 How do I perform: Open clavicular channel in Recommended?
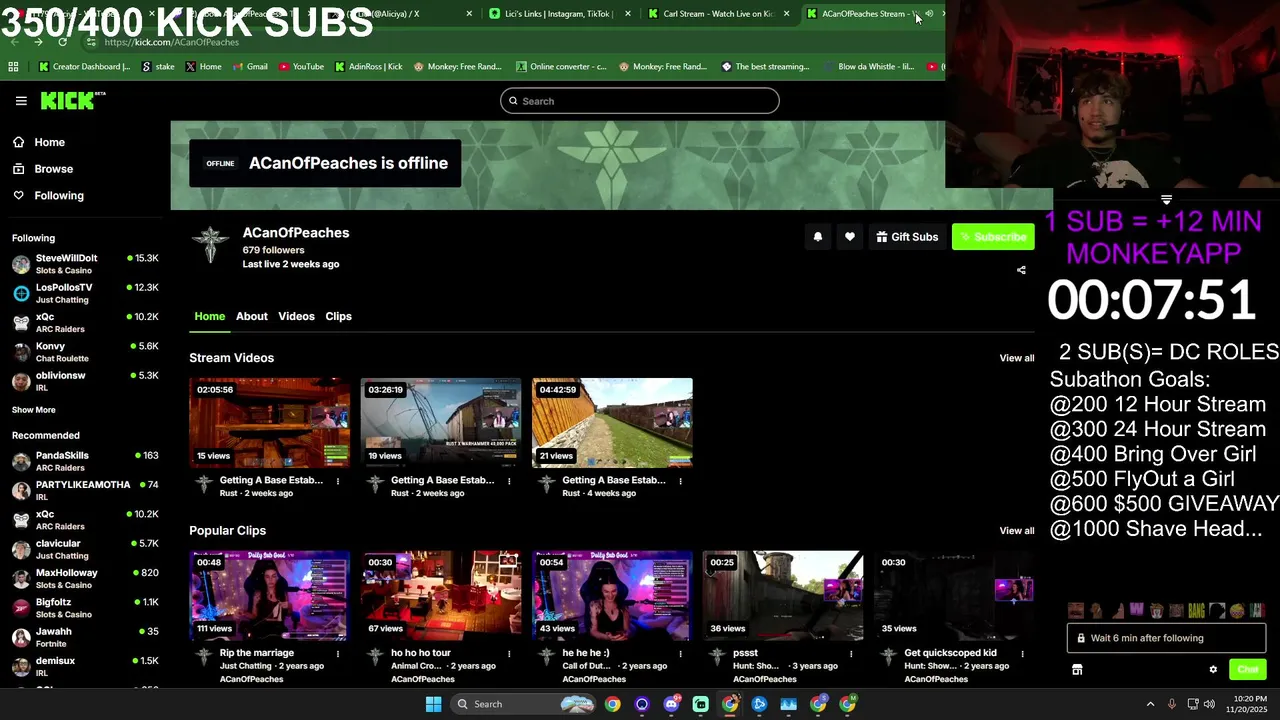pos(85,549)
